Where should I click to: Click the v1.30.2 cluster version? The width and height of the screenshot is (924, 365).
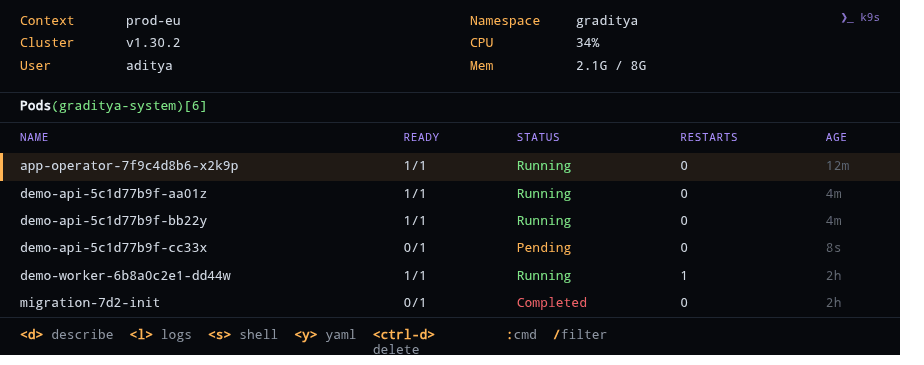pyautogui.click(x=153, y=43)
